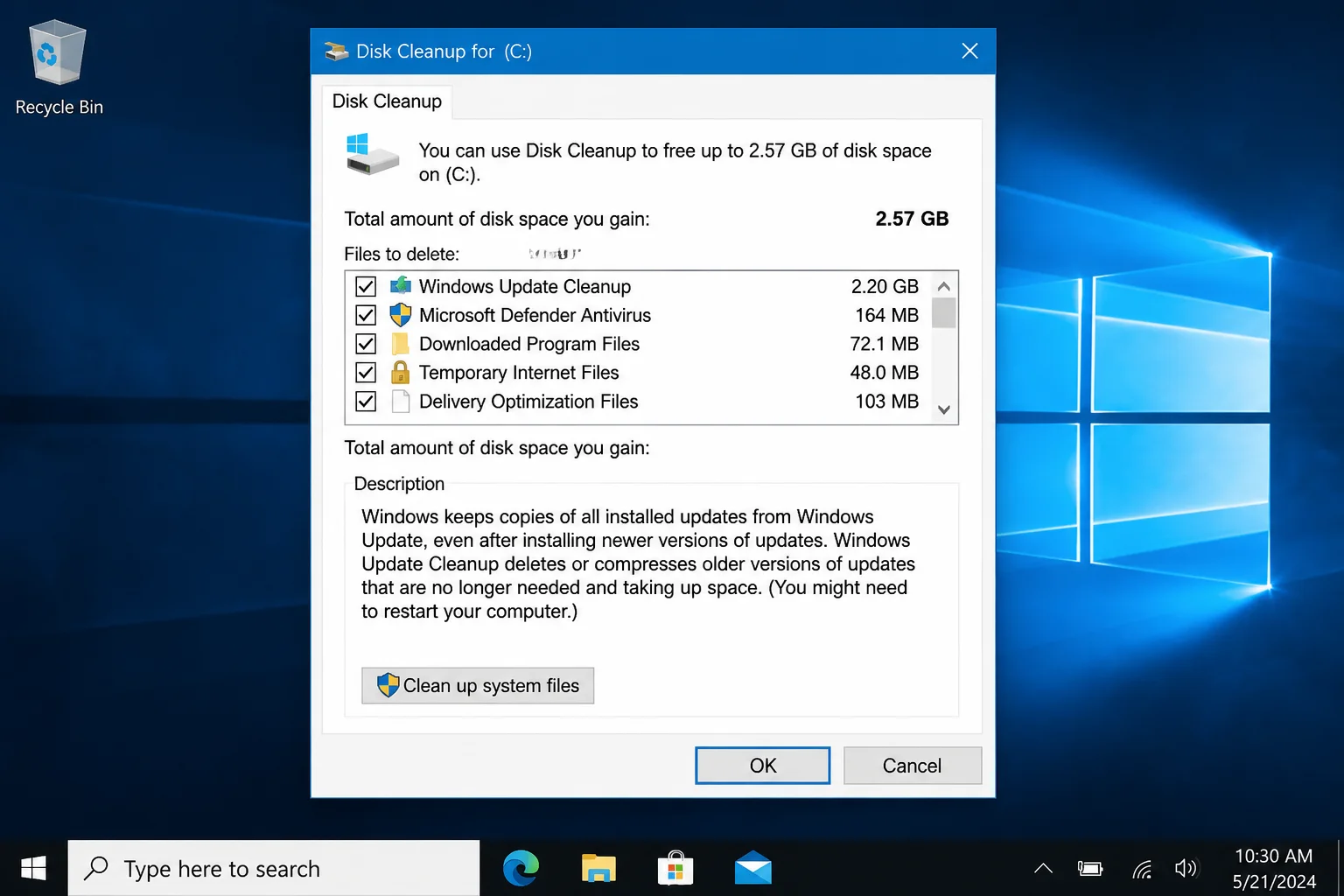
Task: Select the Disk Cleanup tab
Action: 387,101
